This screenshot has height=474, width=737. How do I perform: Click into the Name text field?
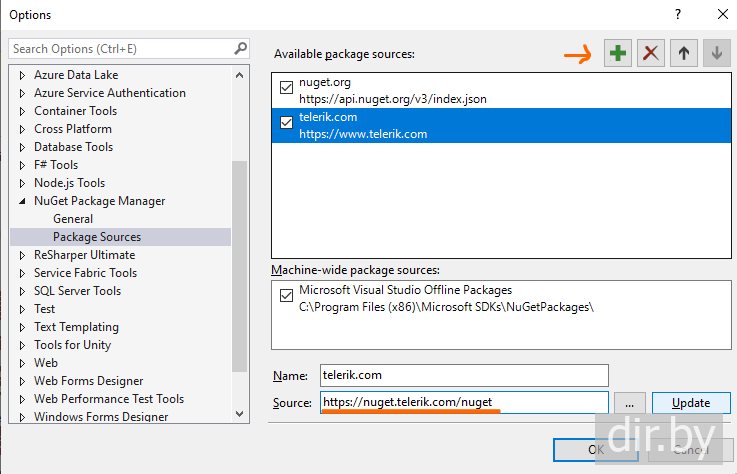coord(463,375)
